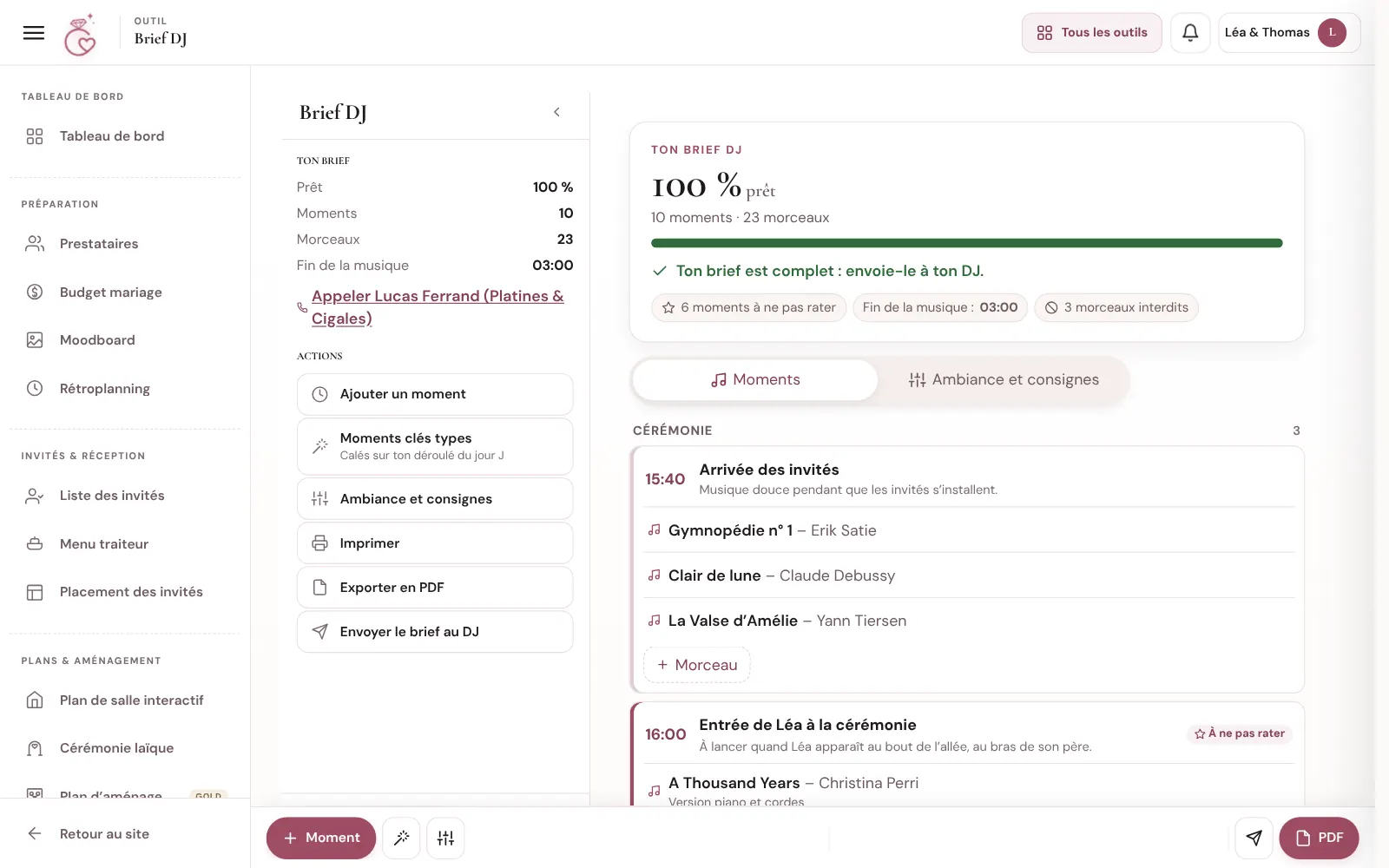Toggle the À ne pas rater star badge
Screen dimensions: 1389x868
1240,733
